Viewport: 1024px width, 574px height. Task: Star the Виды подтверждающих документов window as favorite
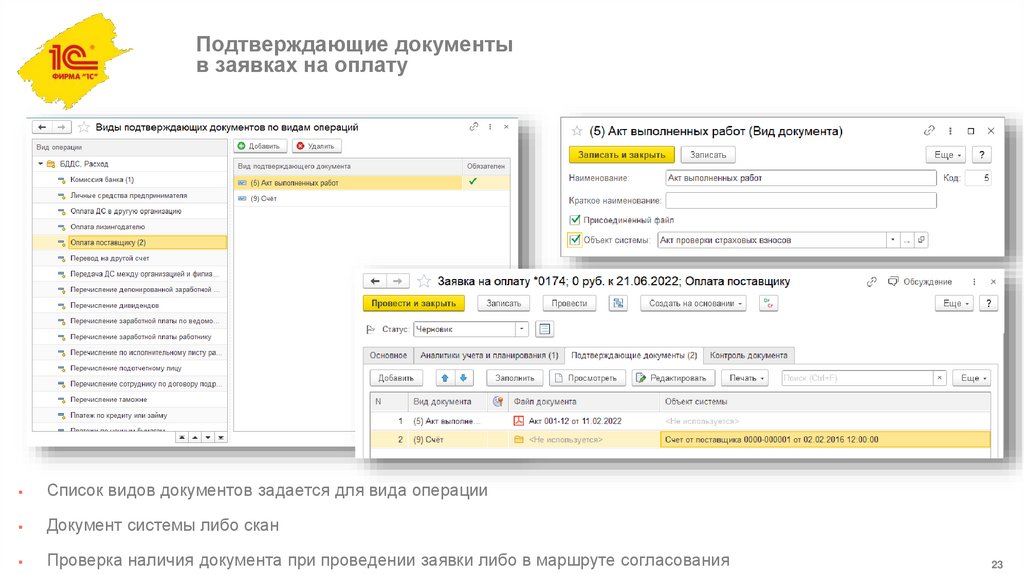[84, 127]
